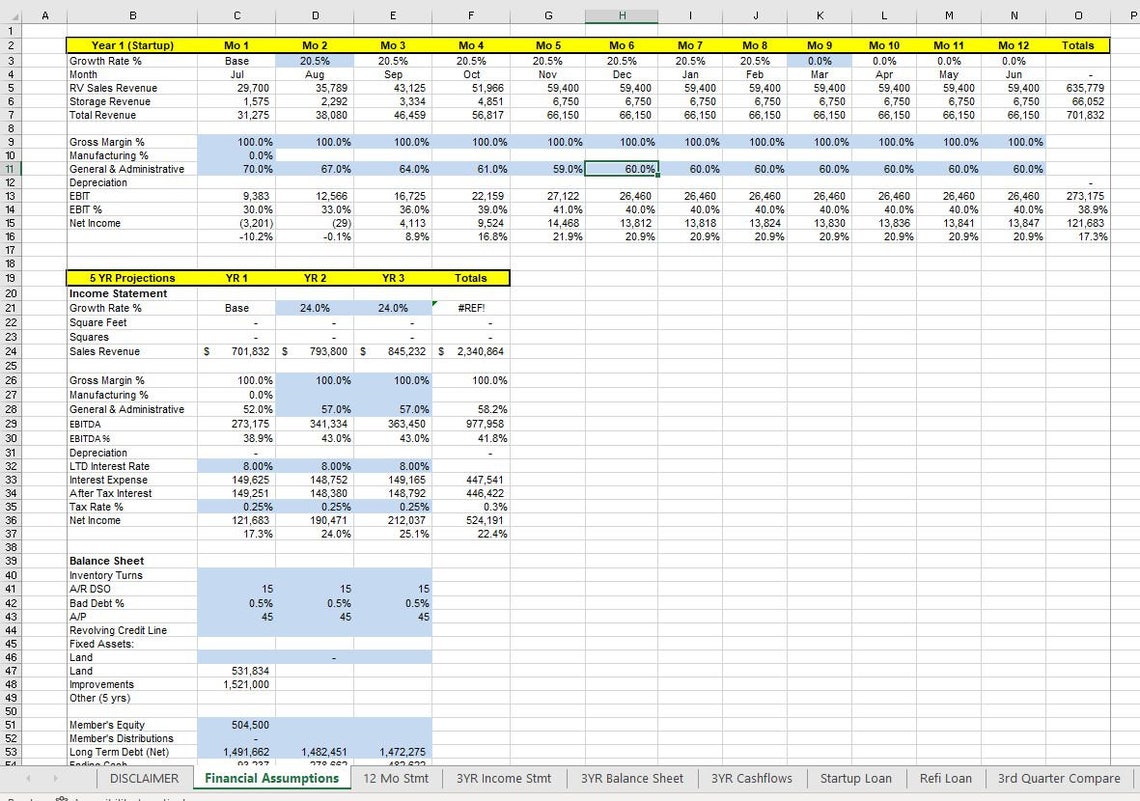The width and height of the screenshot is (1140, 801).
Task: Open the 12 Mo Stmt sheet
Action: (x=396, y=778)
